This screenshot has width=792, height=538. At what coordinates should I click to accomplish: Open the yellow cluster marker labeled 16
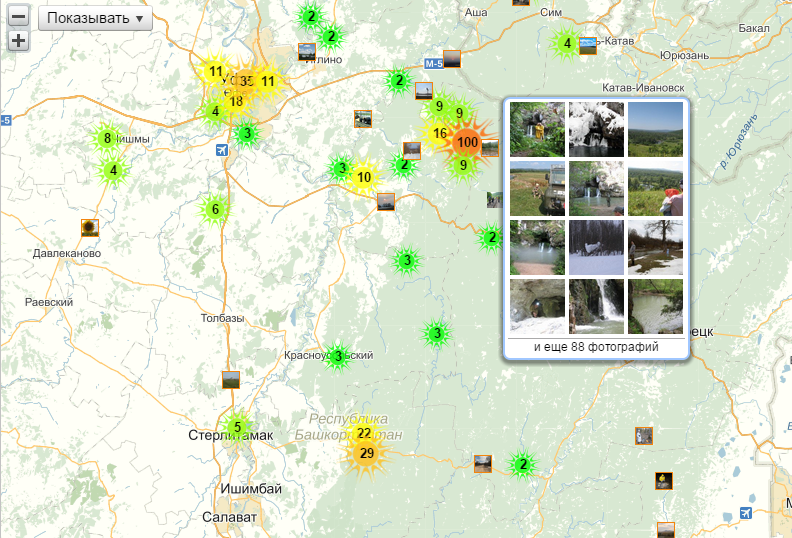coord(440,133)
